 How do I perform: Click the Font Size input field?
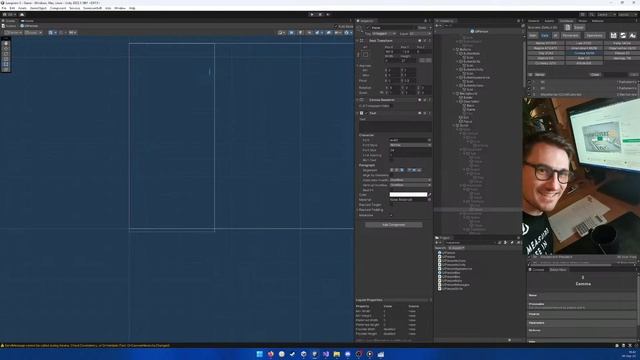(410, 150)
